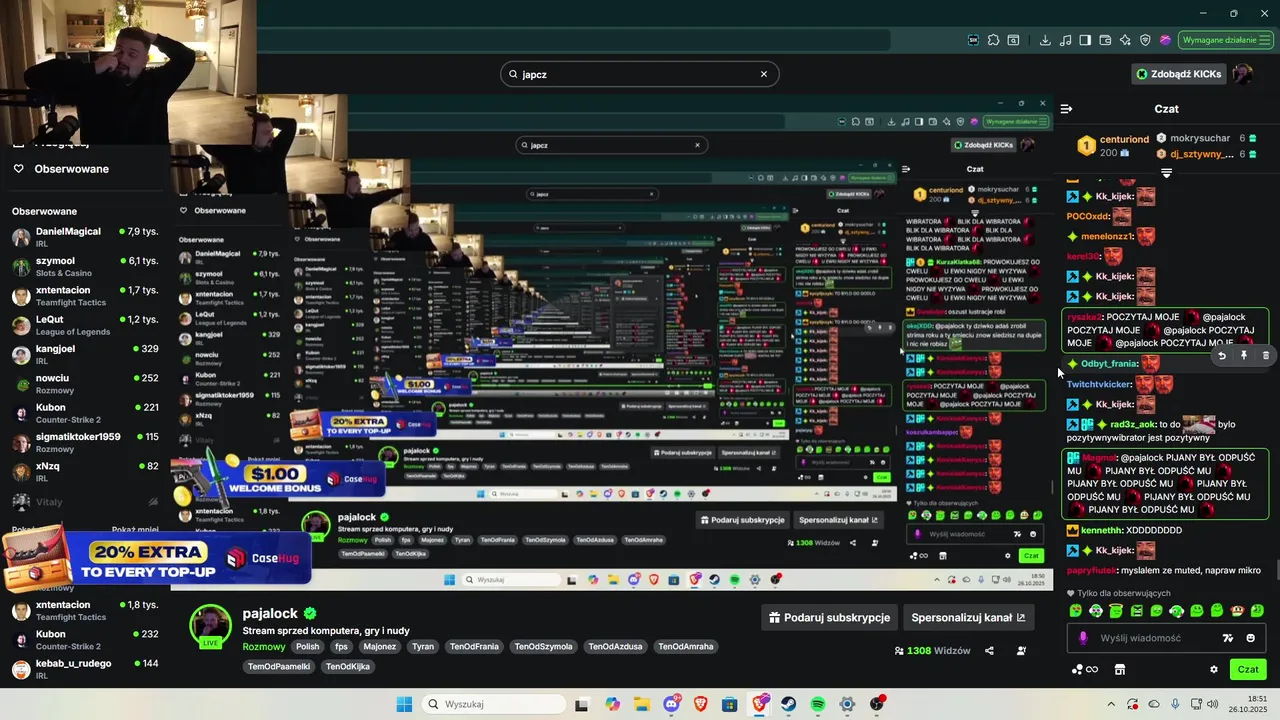This screenshot has width=1280, height=720.
Task: Open Discord from the taskbar
Action: tap(671, 704)
